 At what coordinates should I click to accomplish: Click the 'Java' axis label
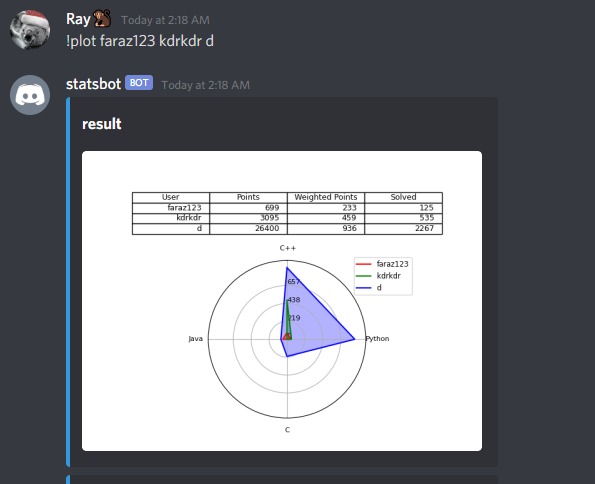pyautogui.click(x=196, y=339)
